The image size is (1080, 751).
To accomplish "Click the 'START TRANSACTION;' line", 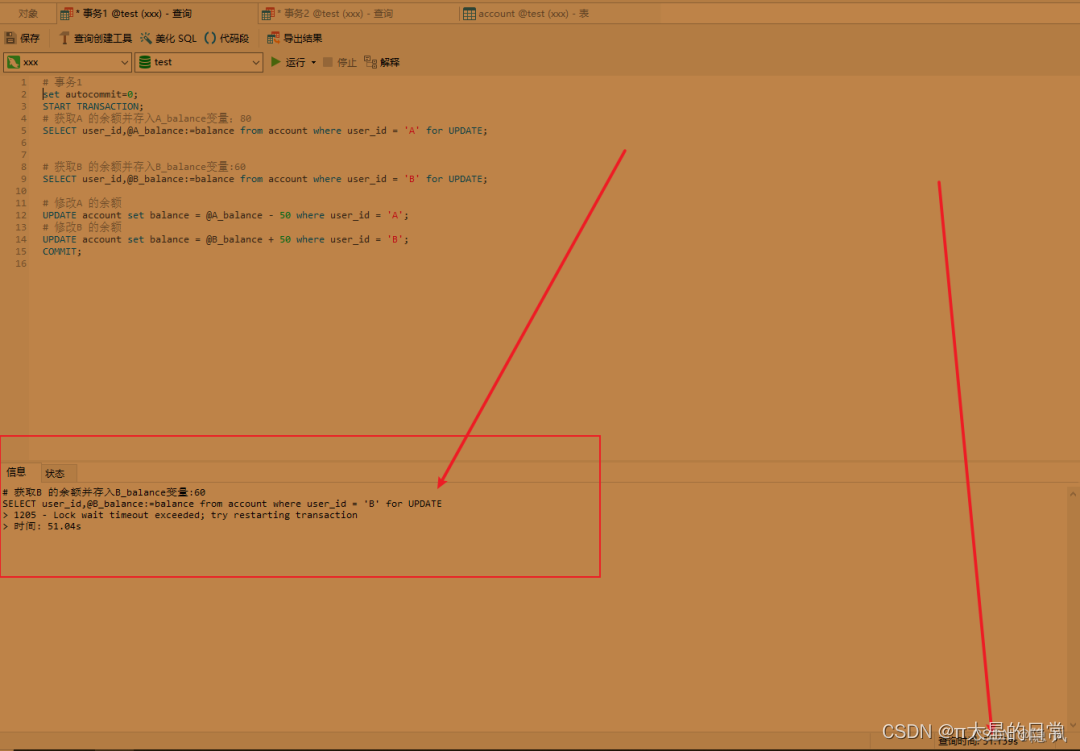I will [93, 106].
